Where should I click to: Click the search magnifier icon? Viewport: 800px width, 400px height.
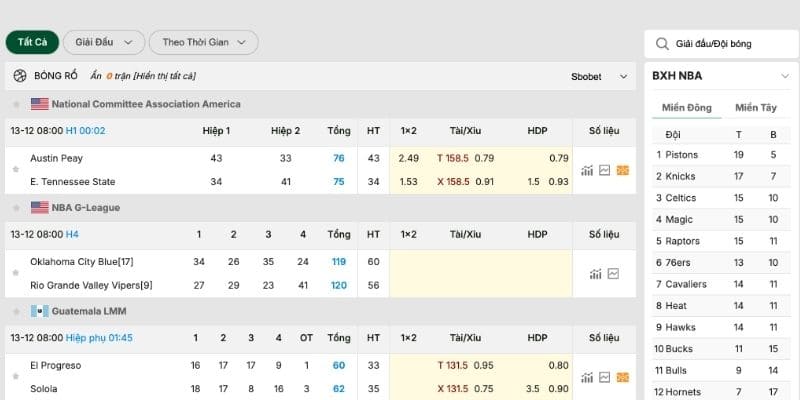pos(662,44)
